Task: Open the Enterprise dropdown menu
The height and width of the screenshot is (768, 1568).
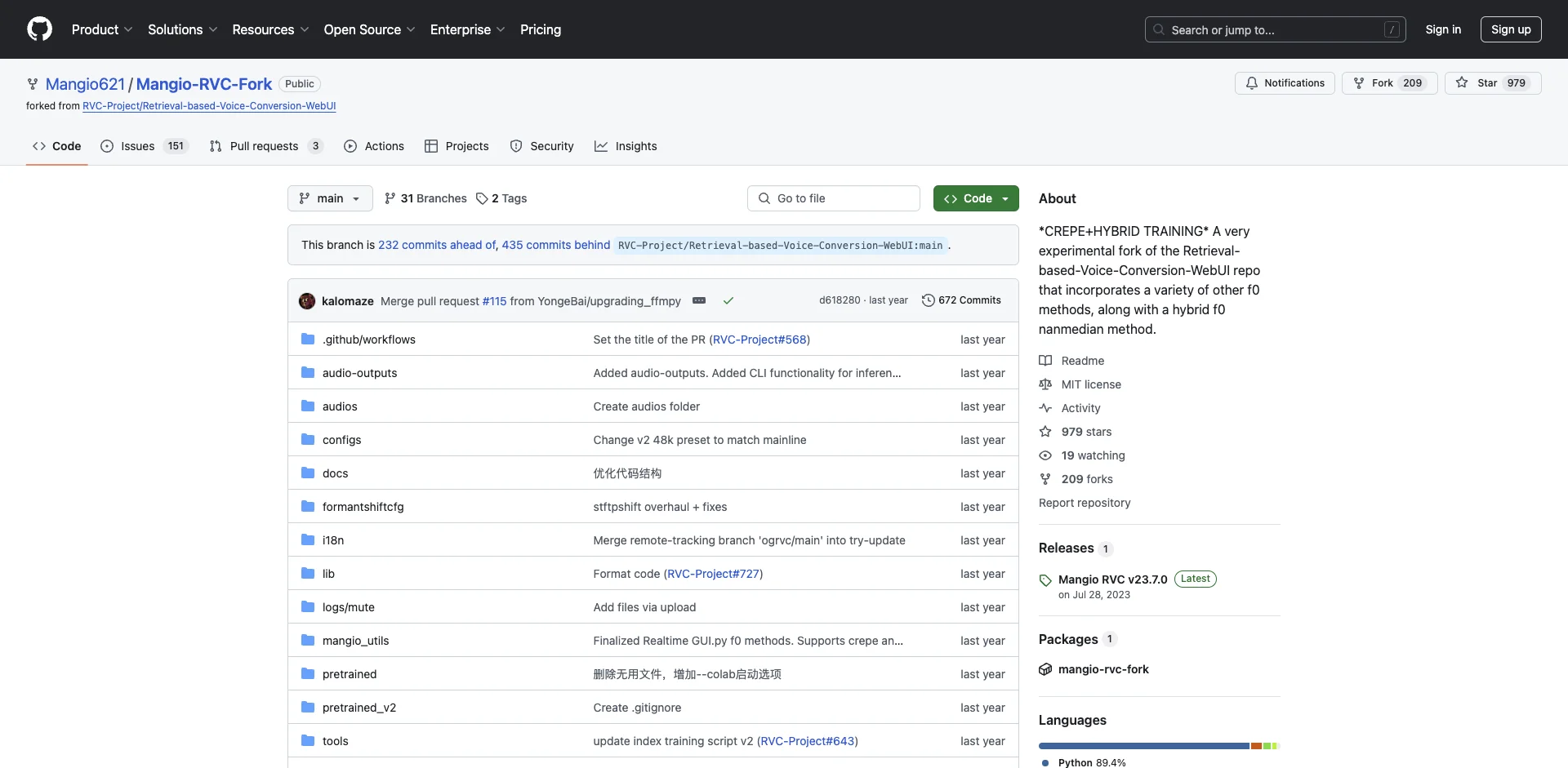Action: pyautogui.click(x=468, y=29)
